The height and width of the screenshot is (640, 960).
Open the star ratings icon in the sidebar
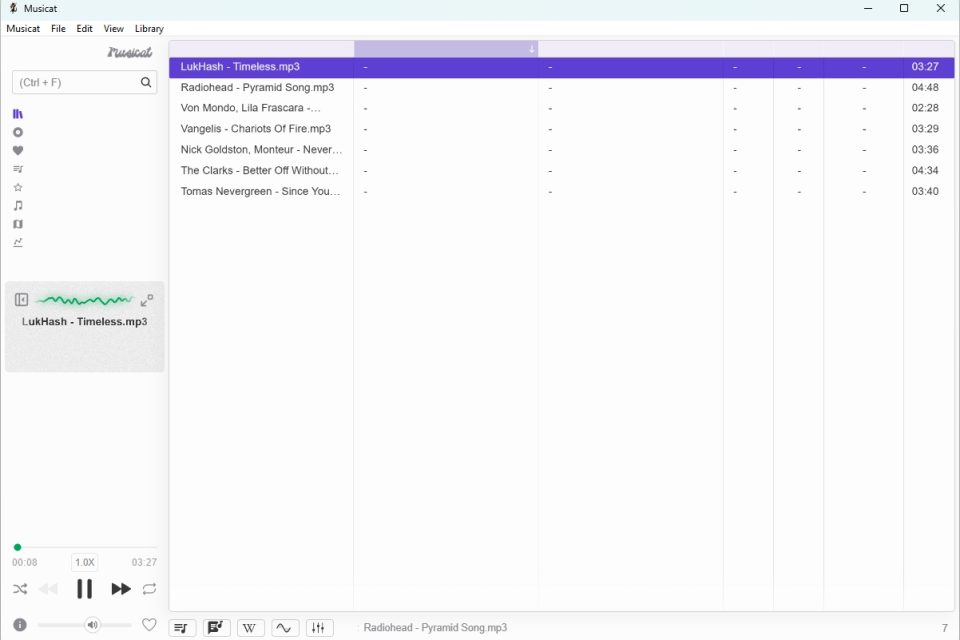pos(18,187)
